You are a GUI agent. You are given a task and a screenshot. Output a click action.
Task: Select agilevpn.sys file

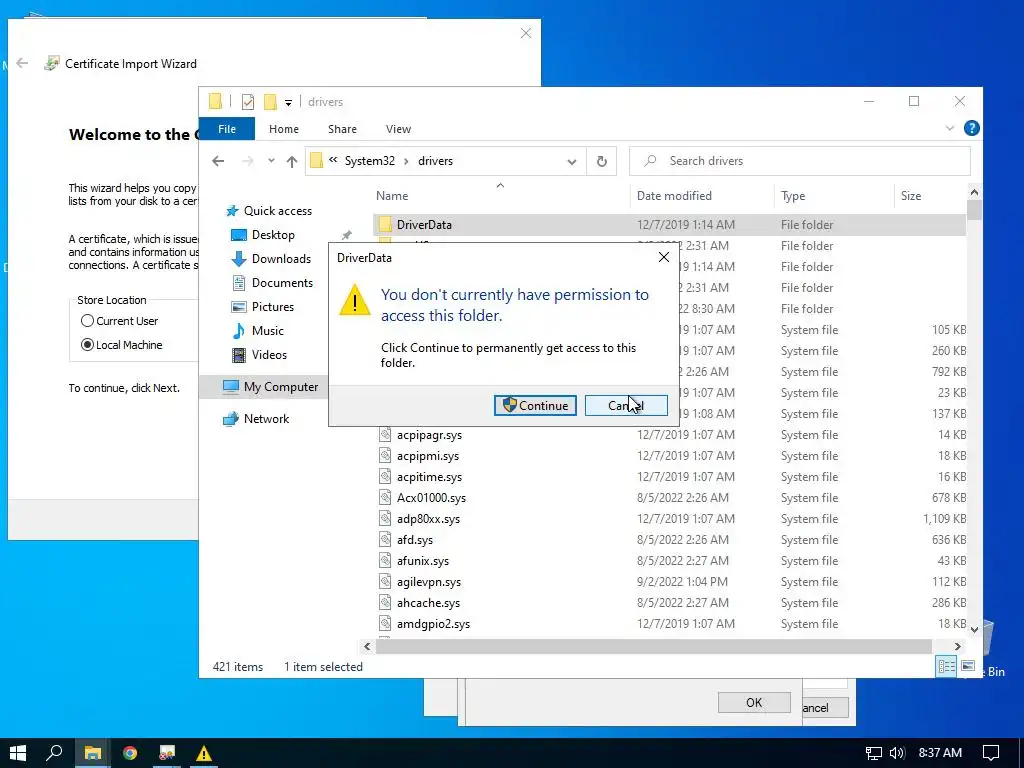pos(428,581)
